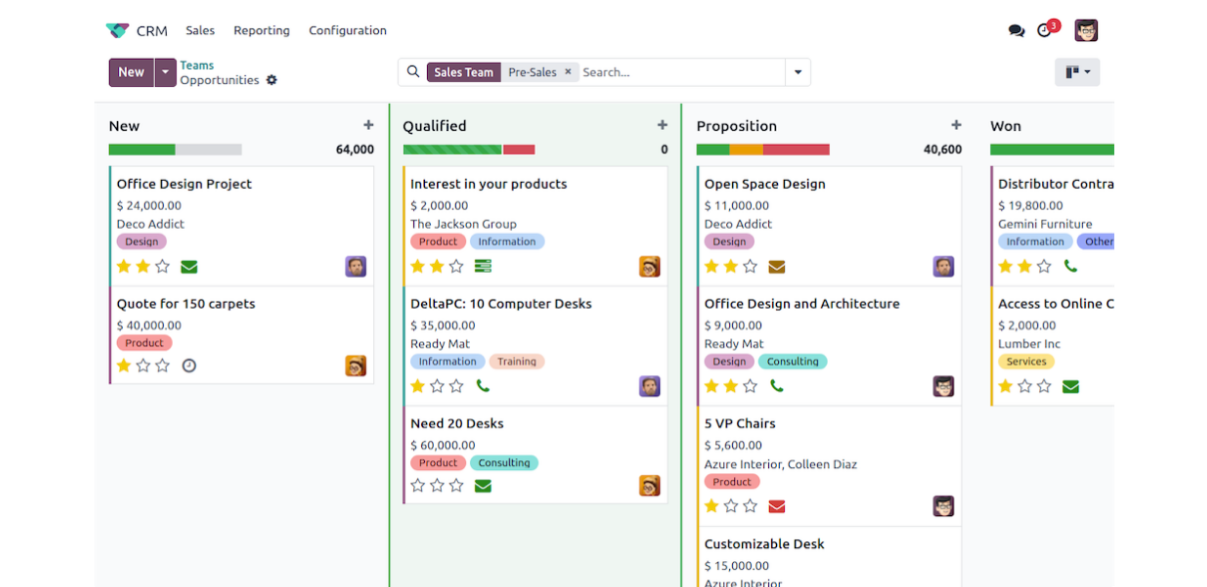Viewport: 1207px width, 587px height.
Task: Click the Qualified column title
Action: coord(435,126)
